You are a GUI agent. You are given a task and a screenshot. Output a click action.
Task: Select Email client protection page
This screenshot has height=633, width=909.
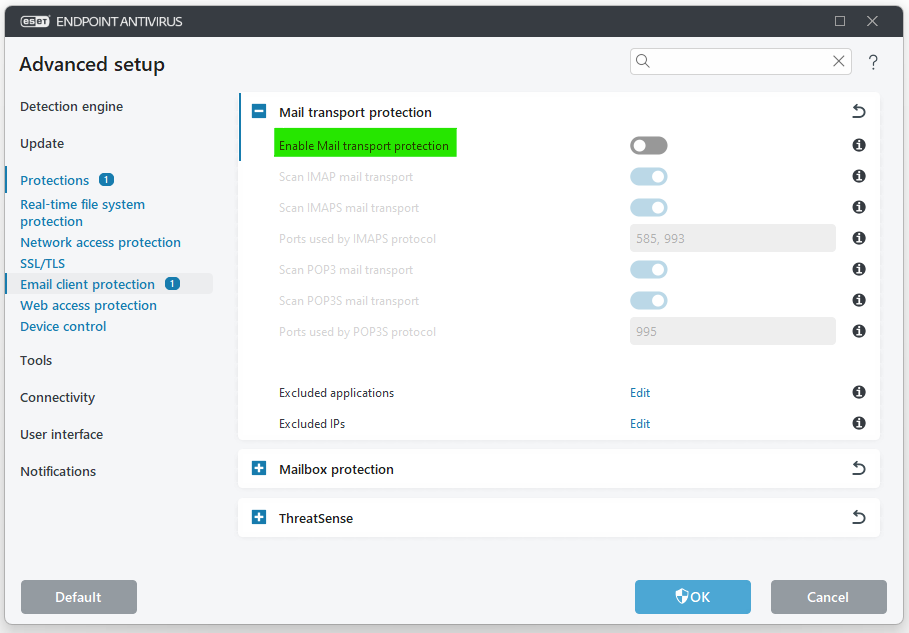(88, 285)
